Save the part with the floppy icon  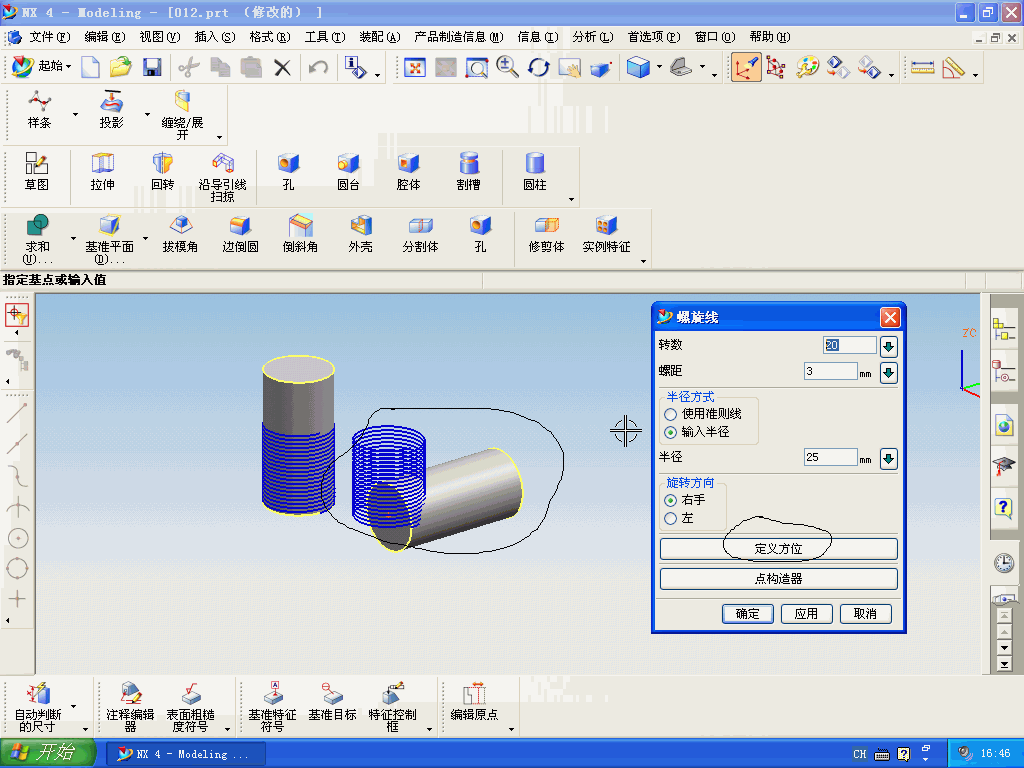click(152, 67)
